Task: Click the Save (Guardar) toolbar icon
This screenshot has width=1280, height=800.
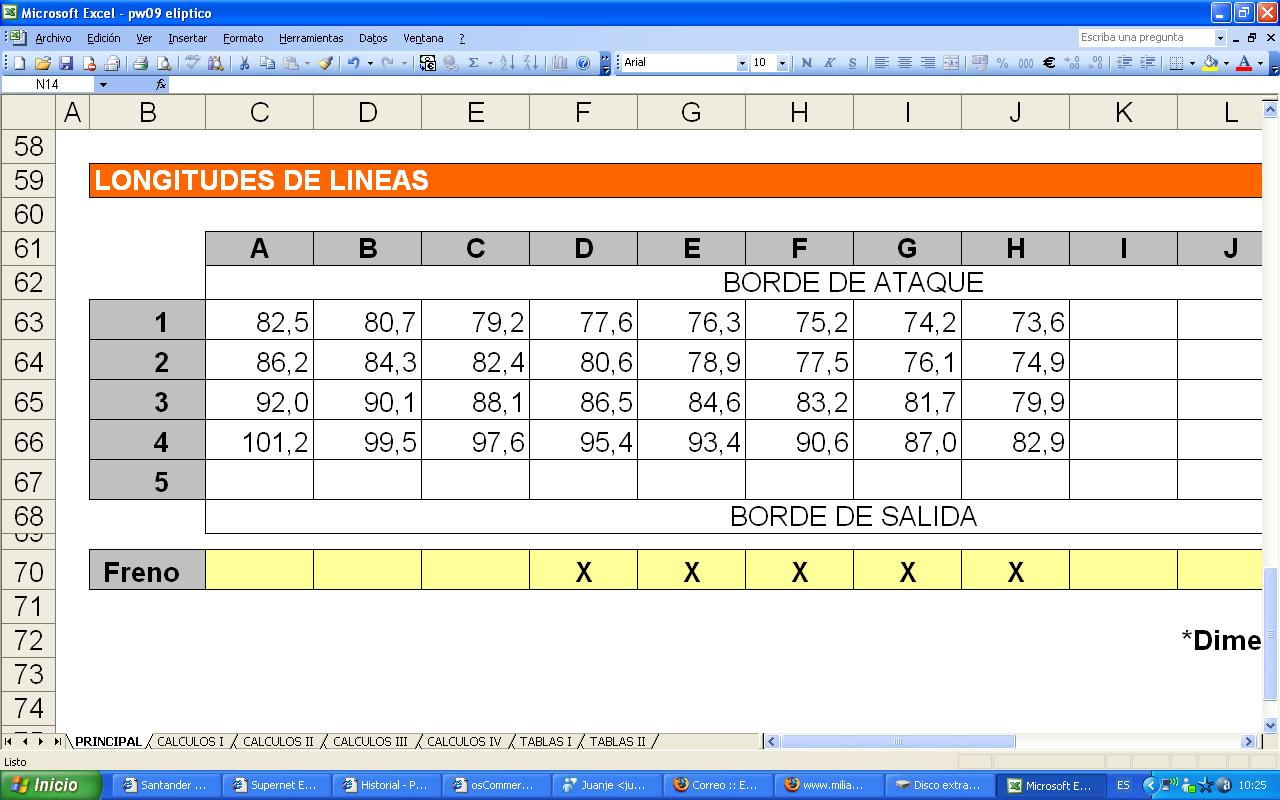Action: pyautogui.click(x=66, y=63)
